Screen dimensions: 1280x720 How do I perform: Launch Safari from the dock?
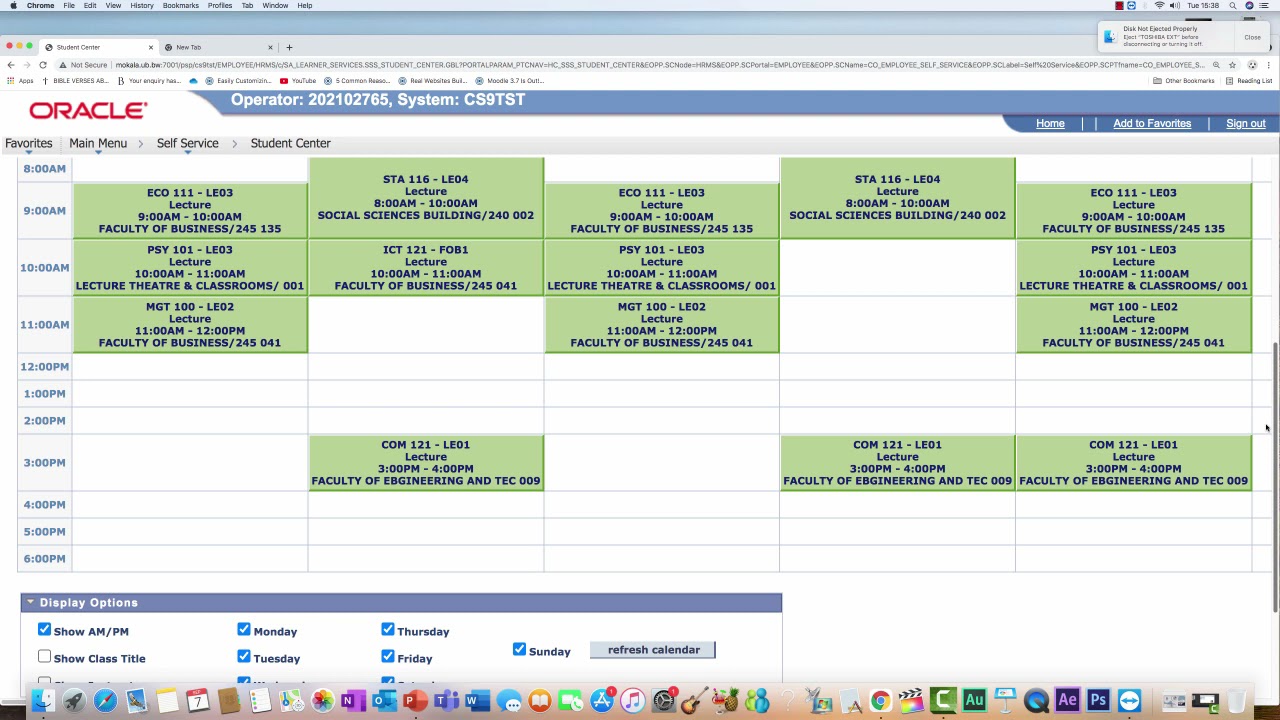(105, 701)
